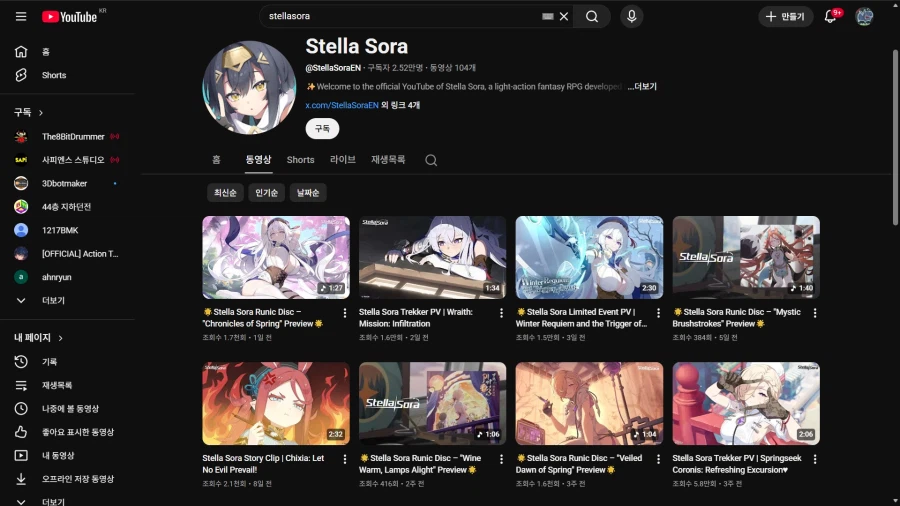Open the hamburger guide menu

pyautogui.click(x=21, y=17)
